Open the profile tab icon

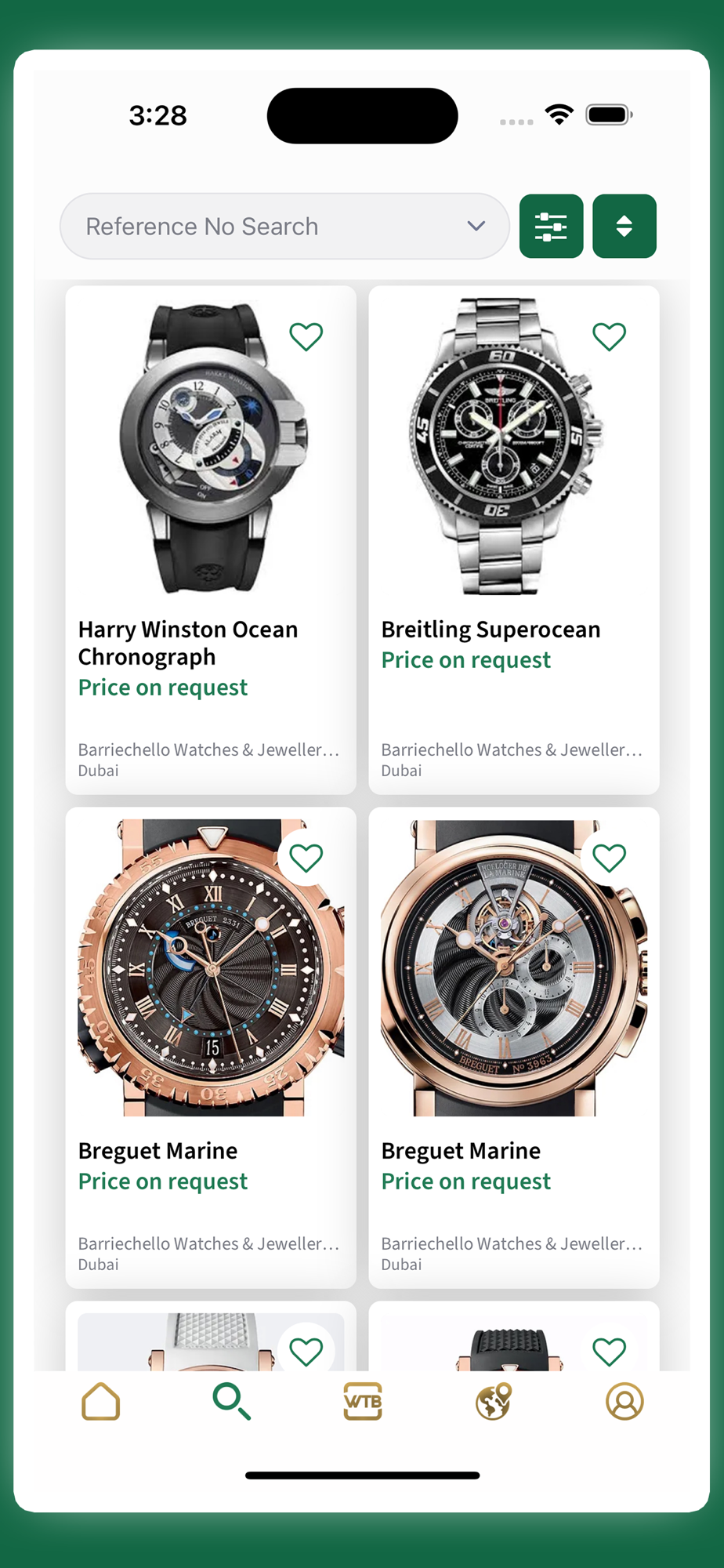pos(624,1401)
